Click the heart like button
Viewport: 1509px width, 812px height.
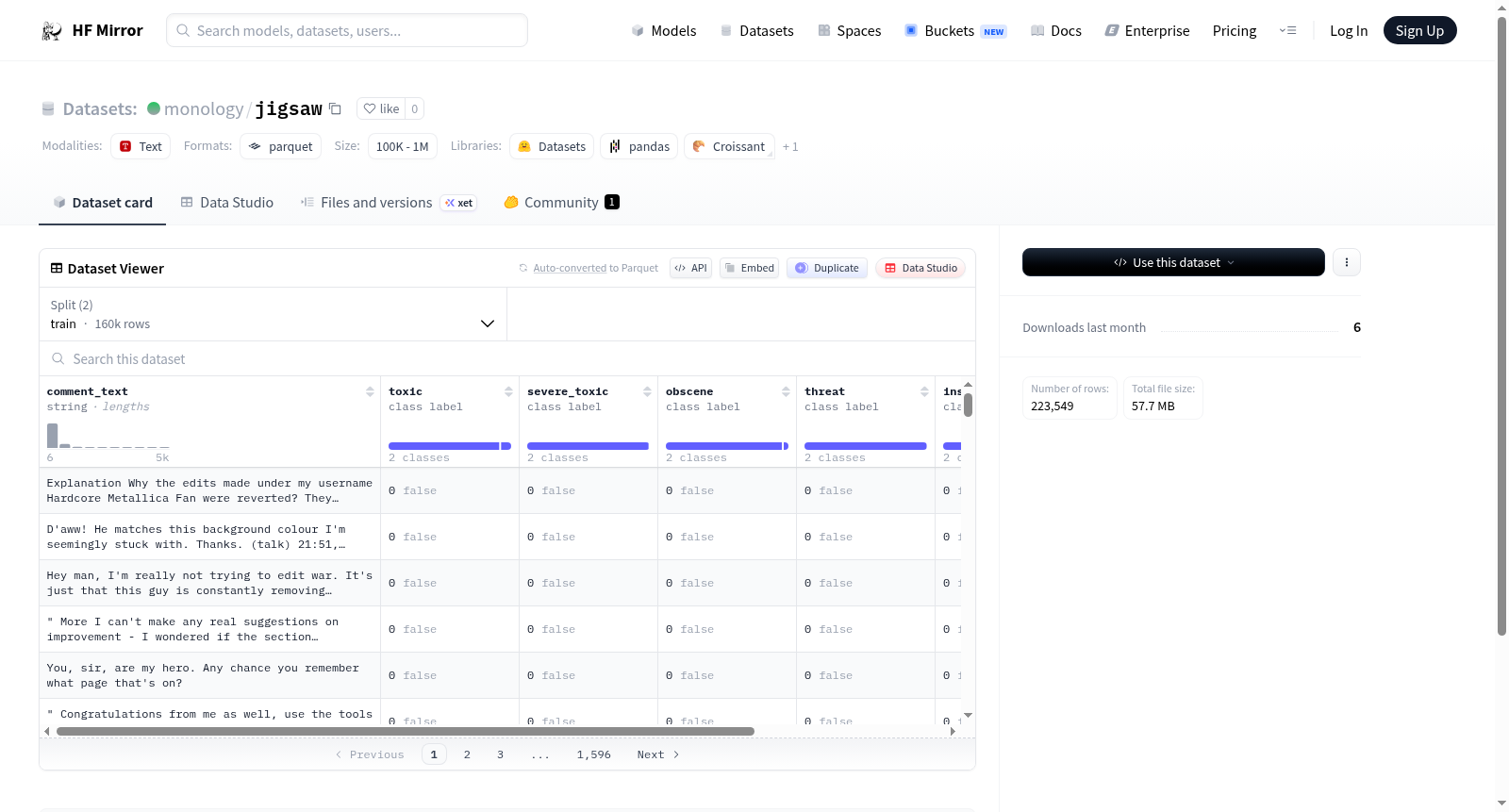[381, 108]
